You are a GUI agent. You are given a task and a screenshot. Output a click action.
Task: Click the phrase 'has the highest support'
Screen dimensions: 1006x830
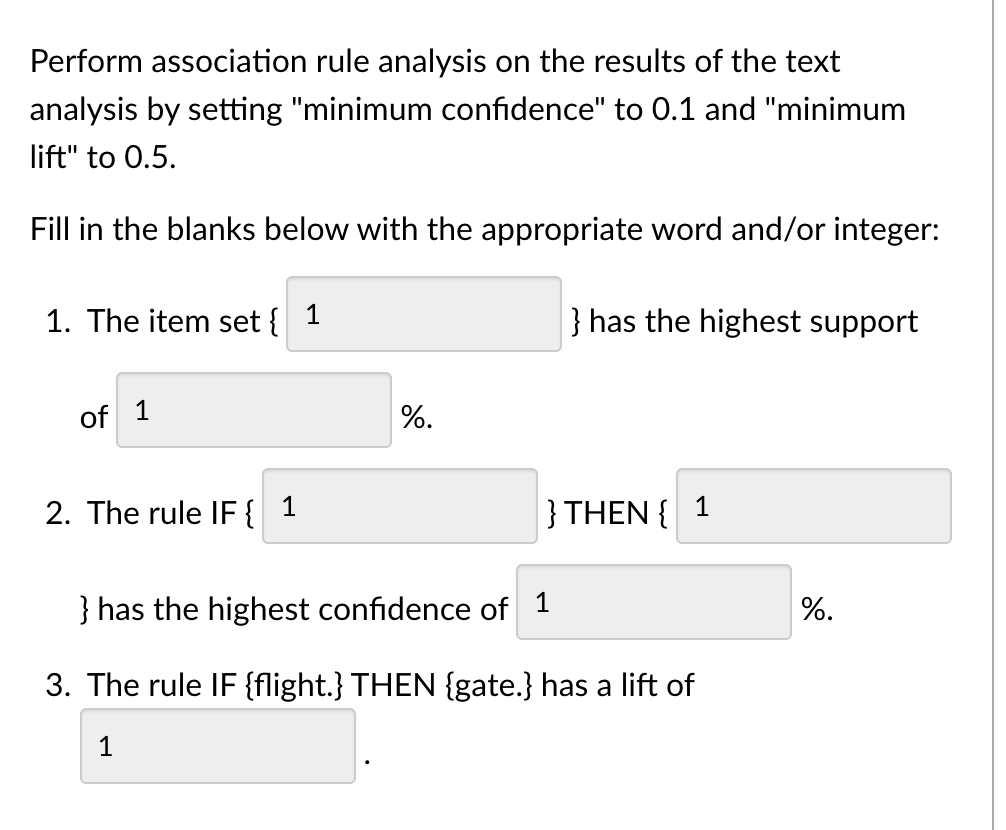point(748,321)
